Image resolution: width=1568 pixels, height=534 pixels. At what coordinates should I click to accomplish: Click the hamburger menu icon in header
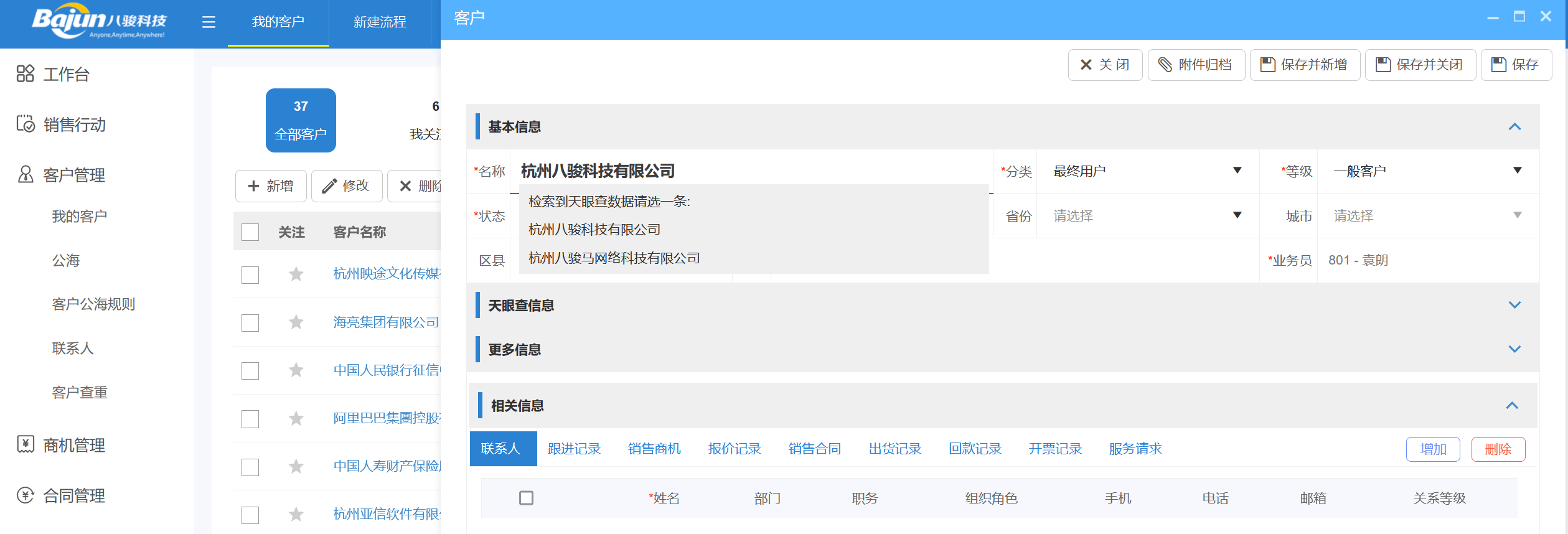coord(209,22)
